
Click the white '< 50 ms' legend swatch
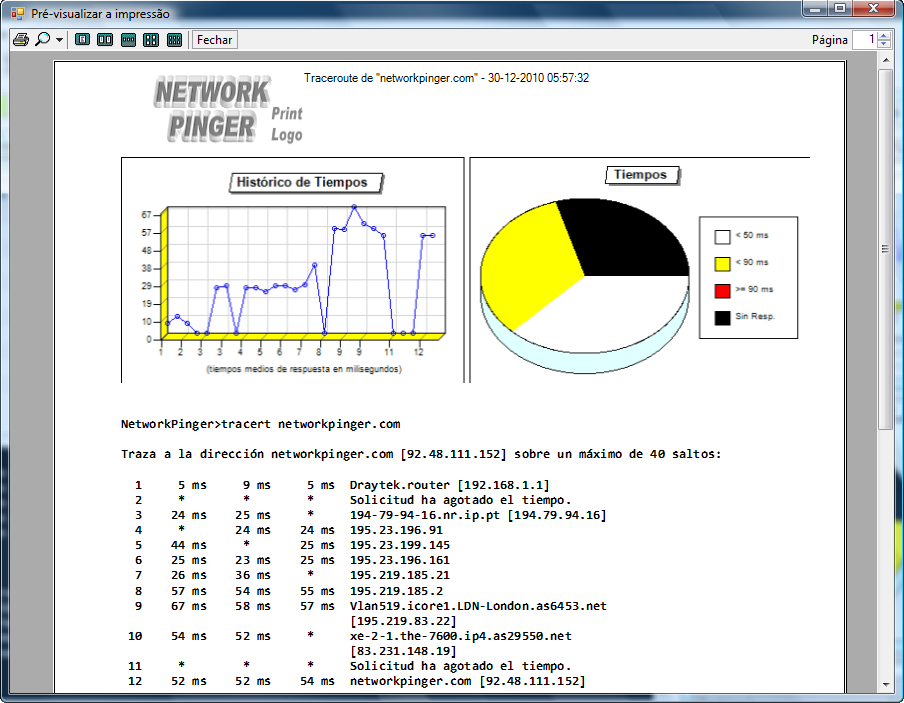[722, 236]
